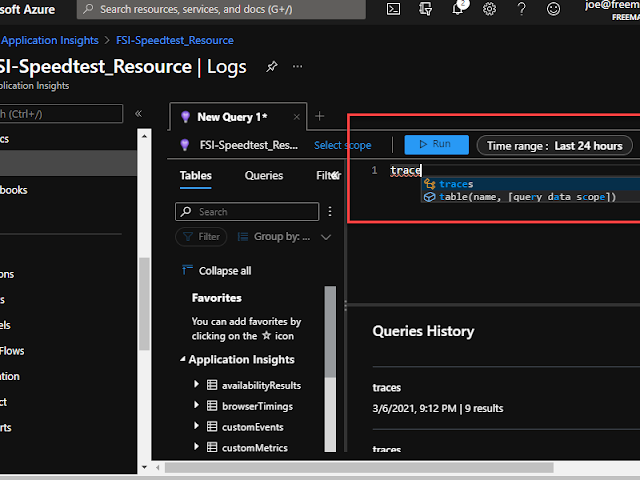640x480 pixels.
Task: Open the help question mark
Action: pos(521,9)
